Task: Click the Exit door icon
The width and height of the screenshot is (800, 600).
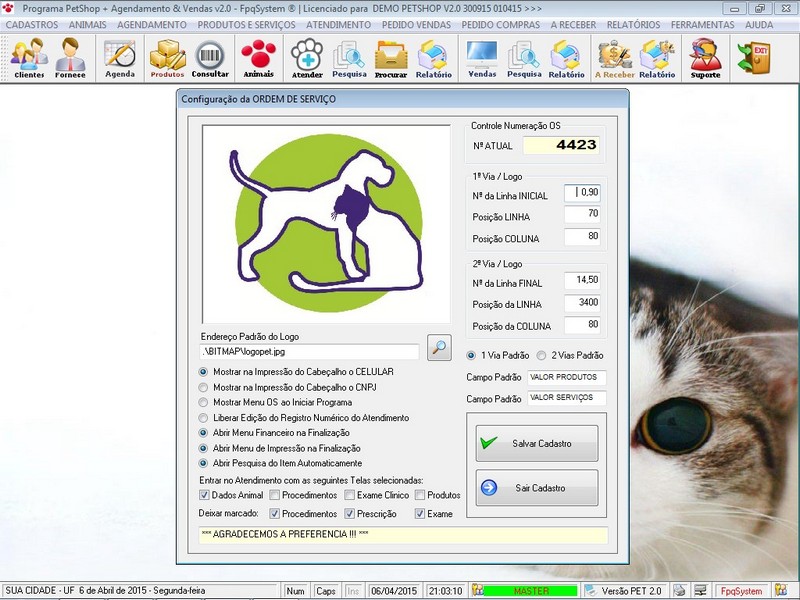Action: 754,58
